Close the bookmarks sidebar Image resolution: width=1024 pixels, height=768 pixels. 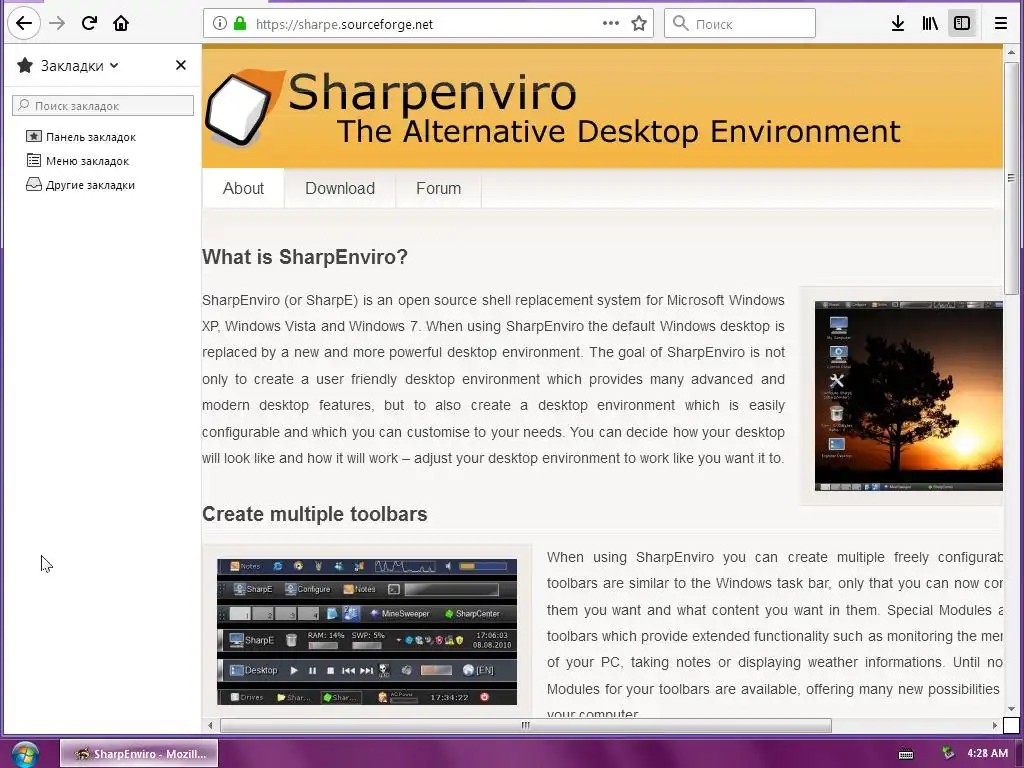coord(181,65)
